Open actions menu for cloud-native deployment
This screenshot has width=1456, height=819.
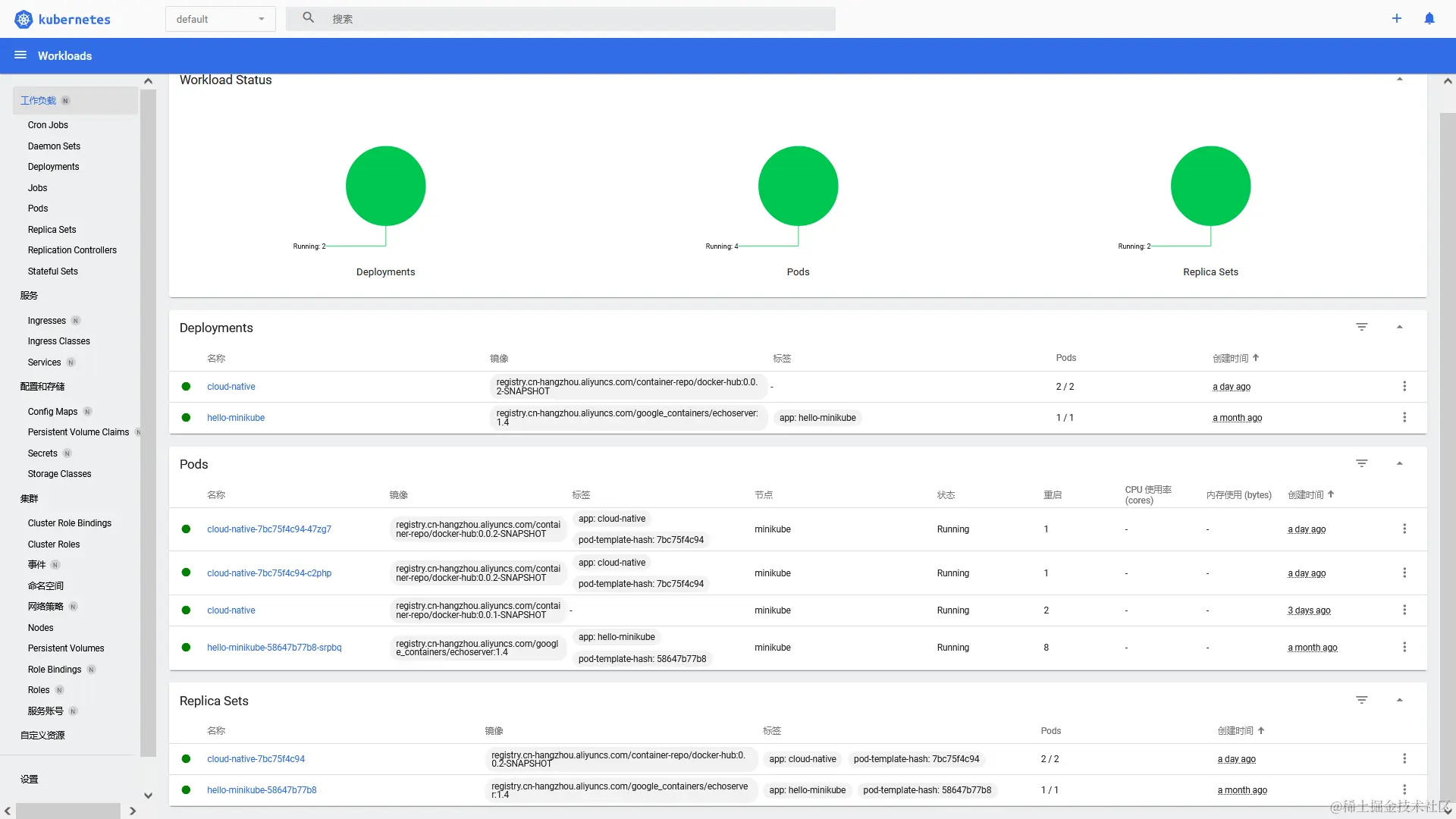[x=1404, y=387]
